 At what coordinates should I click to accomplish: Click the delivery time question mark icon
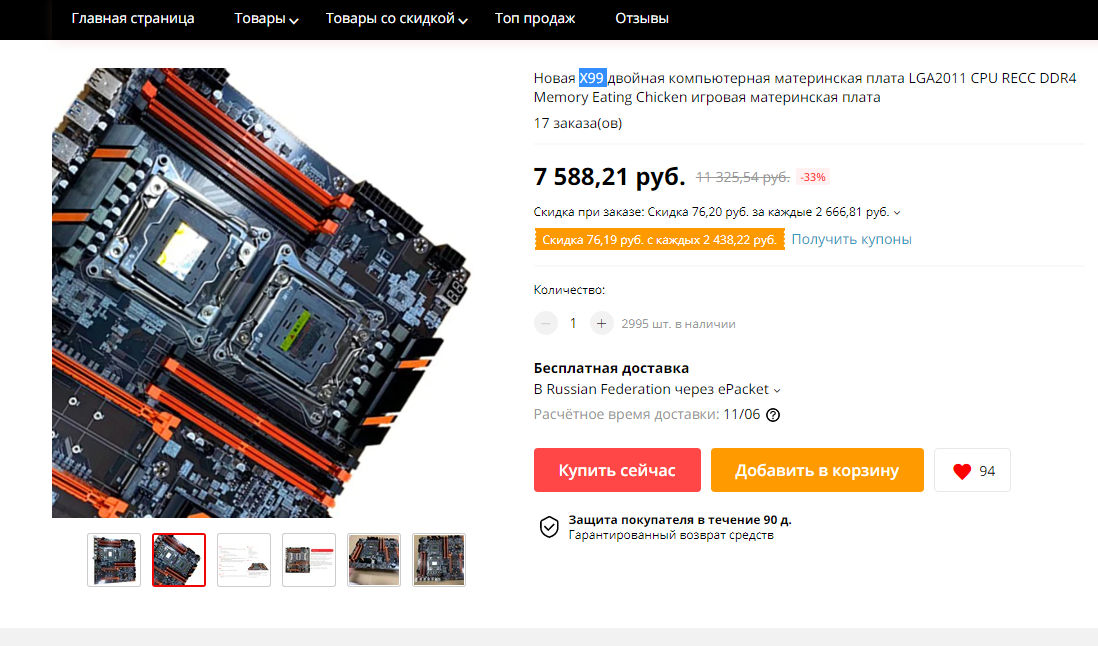[772, 415]
